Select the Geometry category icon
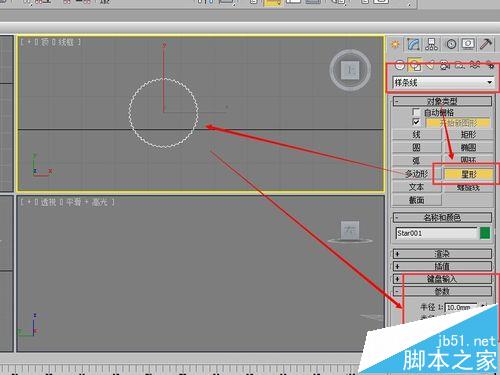This screenshot has width=500, height=375. [x=400, y=65]
